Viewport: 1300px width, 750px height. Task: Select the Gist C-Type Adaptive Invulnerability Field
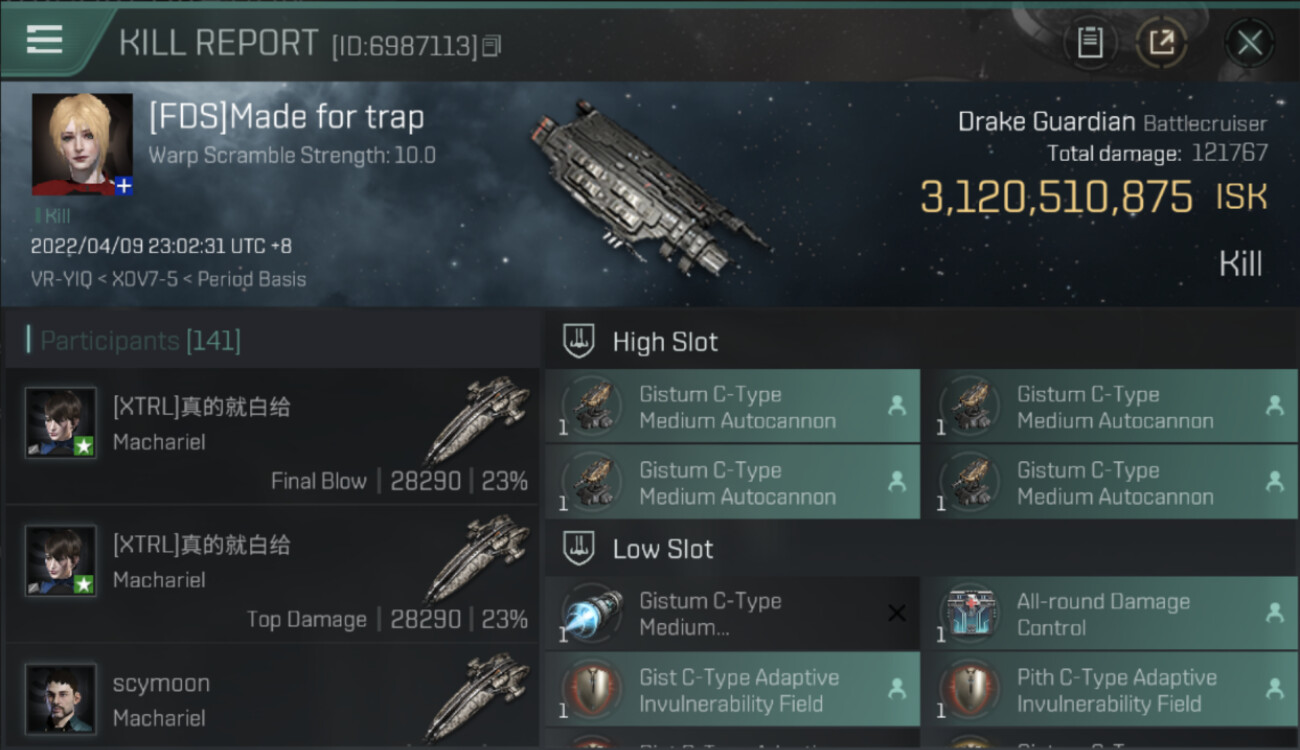point(732,690)
